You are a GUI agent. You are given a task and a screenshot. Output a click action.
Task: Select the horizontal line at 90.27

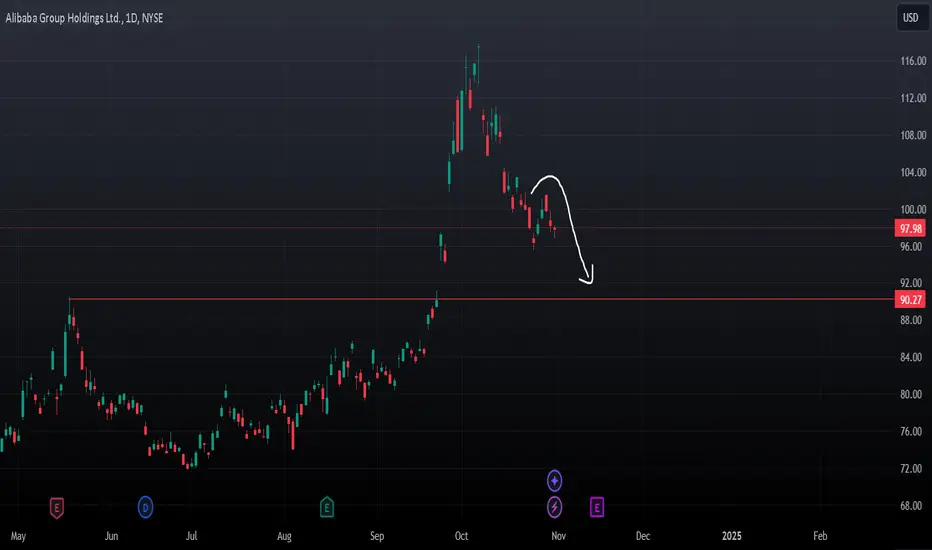(481, 299)
